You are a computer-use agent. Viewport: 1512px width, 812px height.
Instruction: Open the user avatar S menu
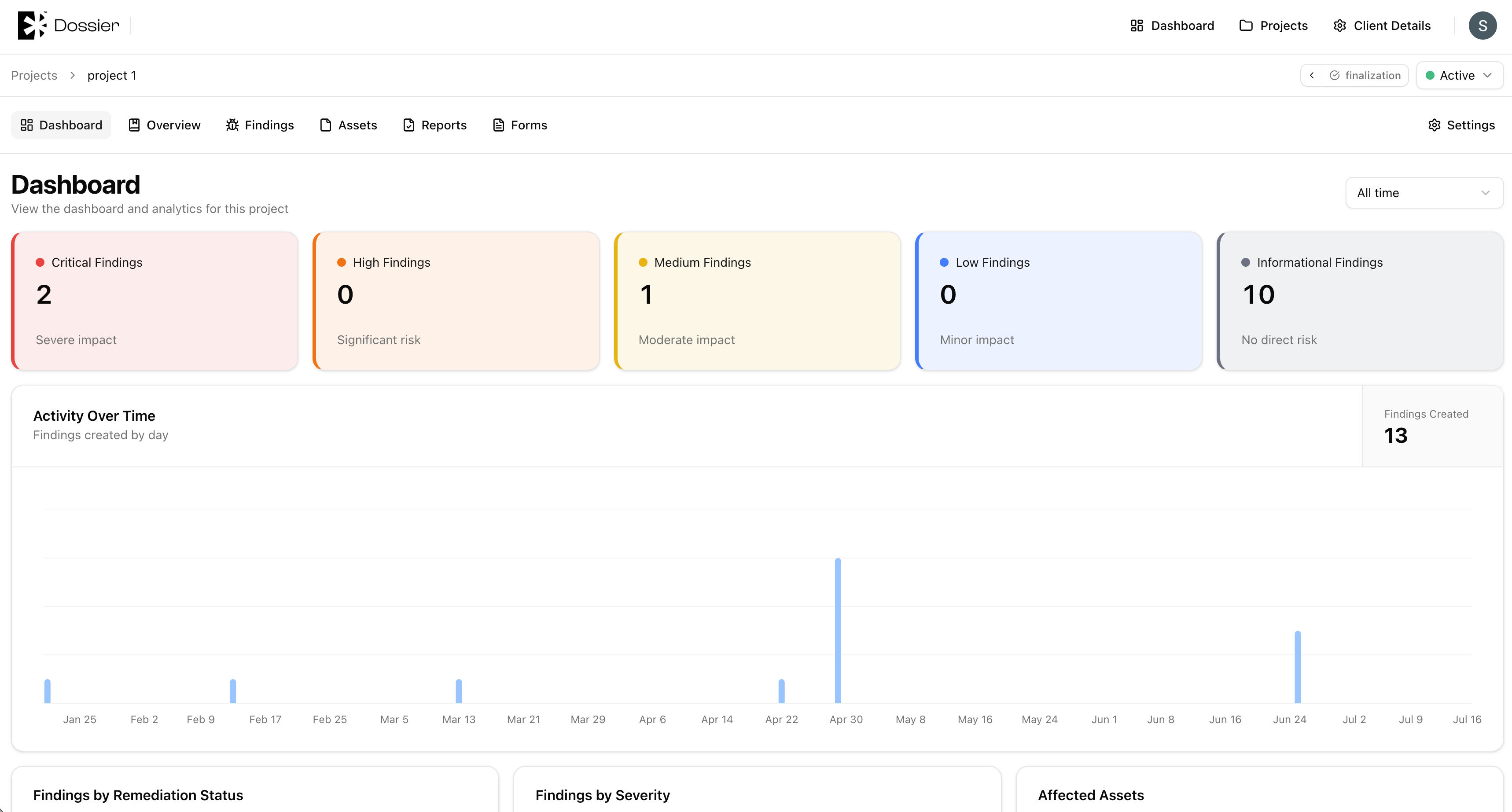pos(1482,26)
